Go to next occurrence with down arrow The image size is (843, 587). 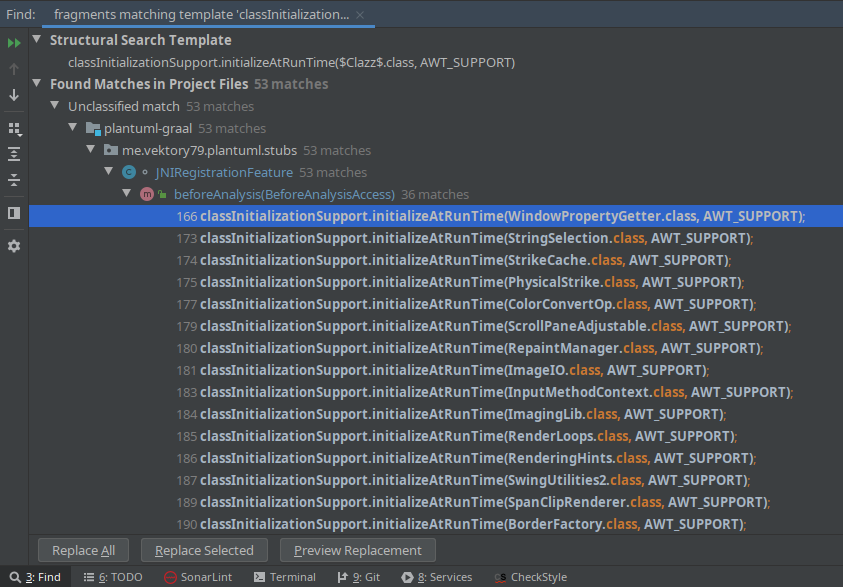14,95
